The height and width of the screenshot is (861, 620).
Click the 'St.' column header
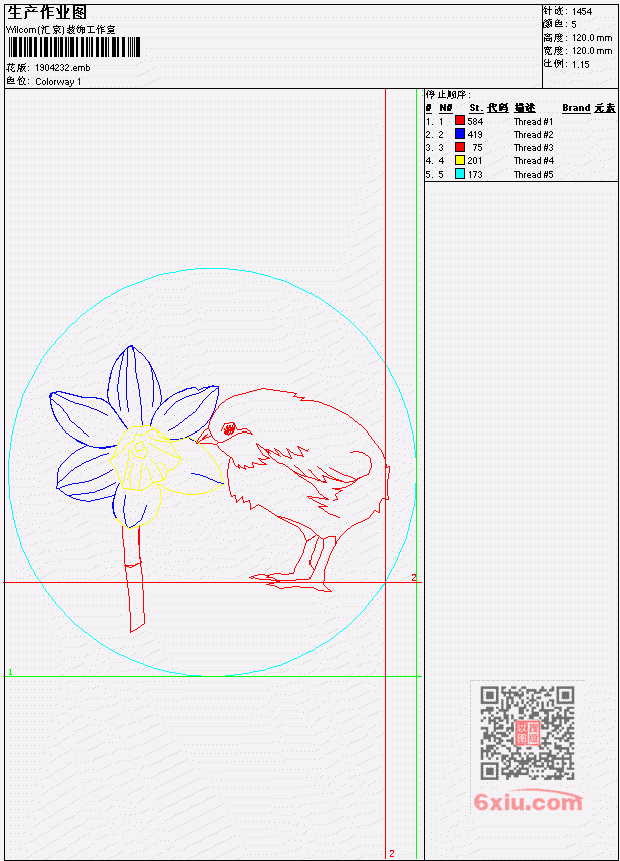[x=476, y=108]
